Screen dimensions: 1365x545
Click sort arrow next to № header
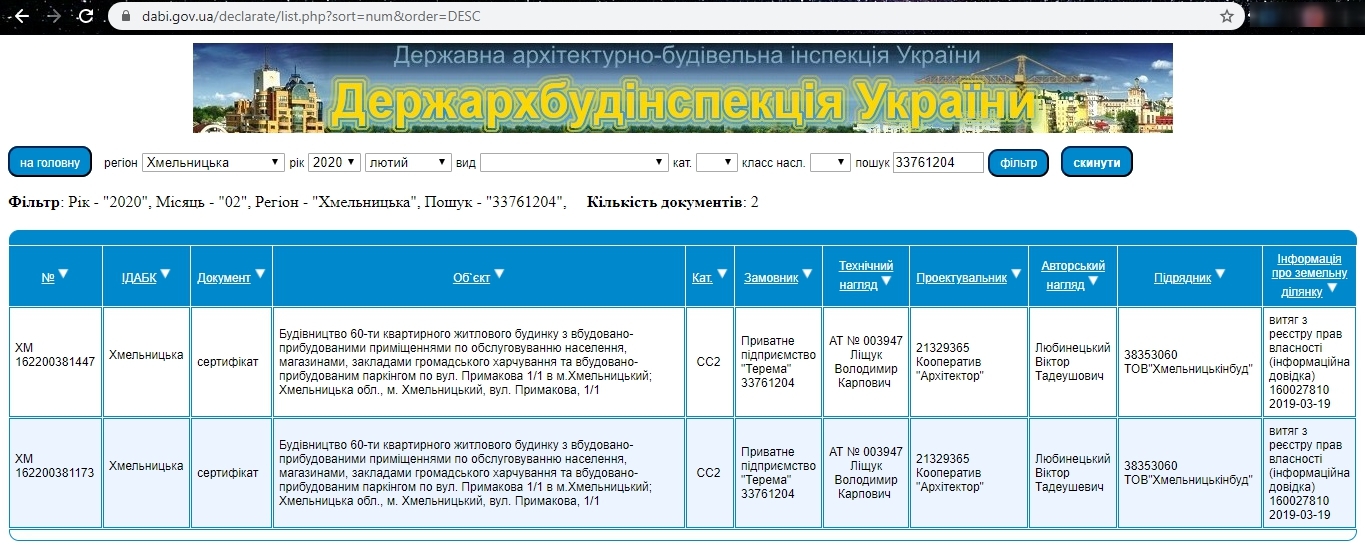63,274
